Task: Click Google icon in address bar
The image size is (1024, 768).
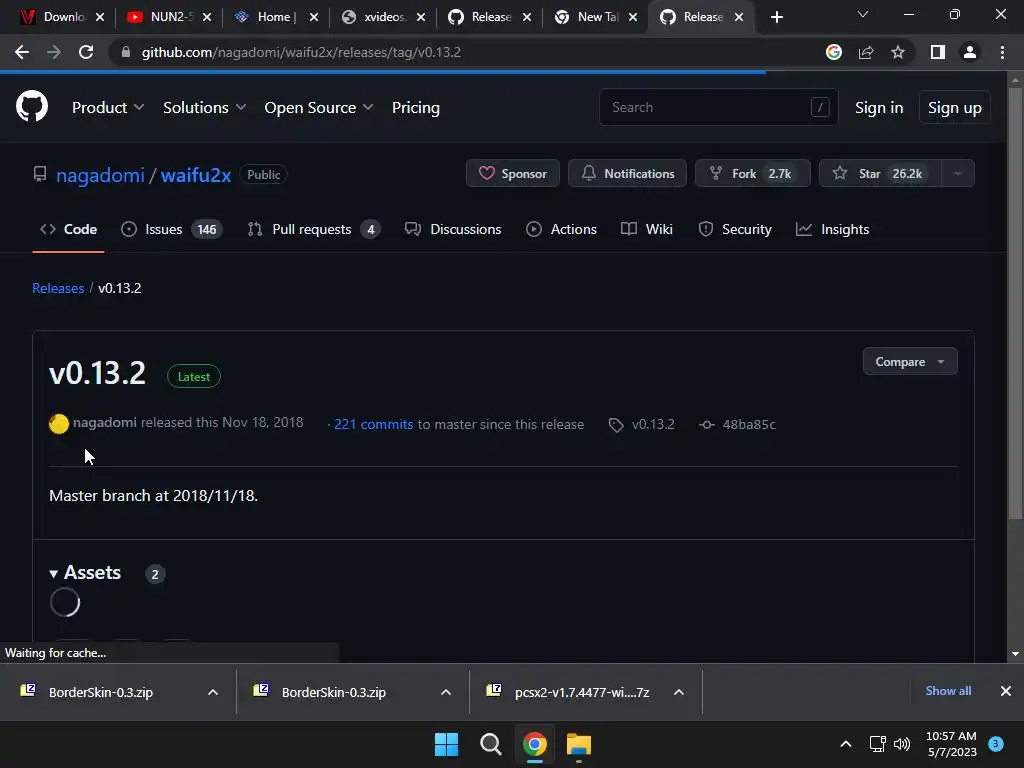Action: 834,52
